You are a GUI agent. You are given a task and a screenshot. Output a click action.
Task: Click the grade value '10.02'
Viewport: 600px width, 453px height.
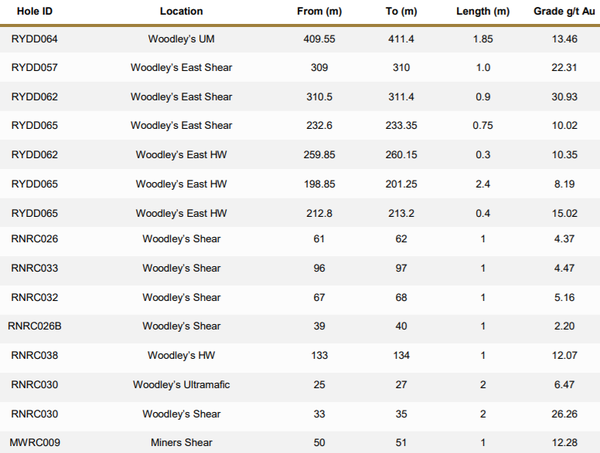[564, 125]
